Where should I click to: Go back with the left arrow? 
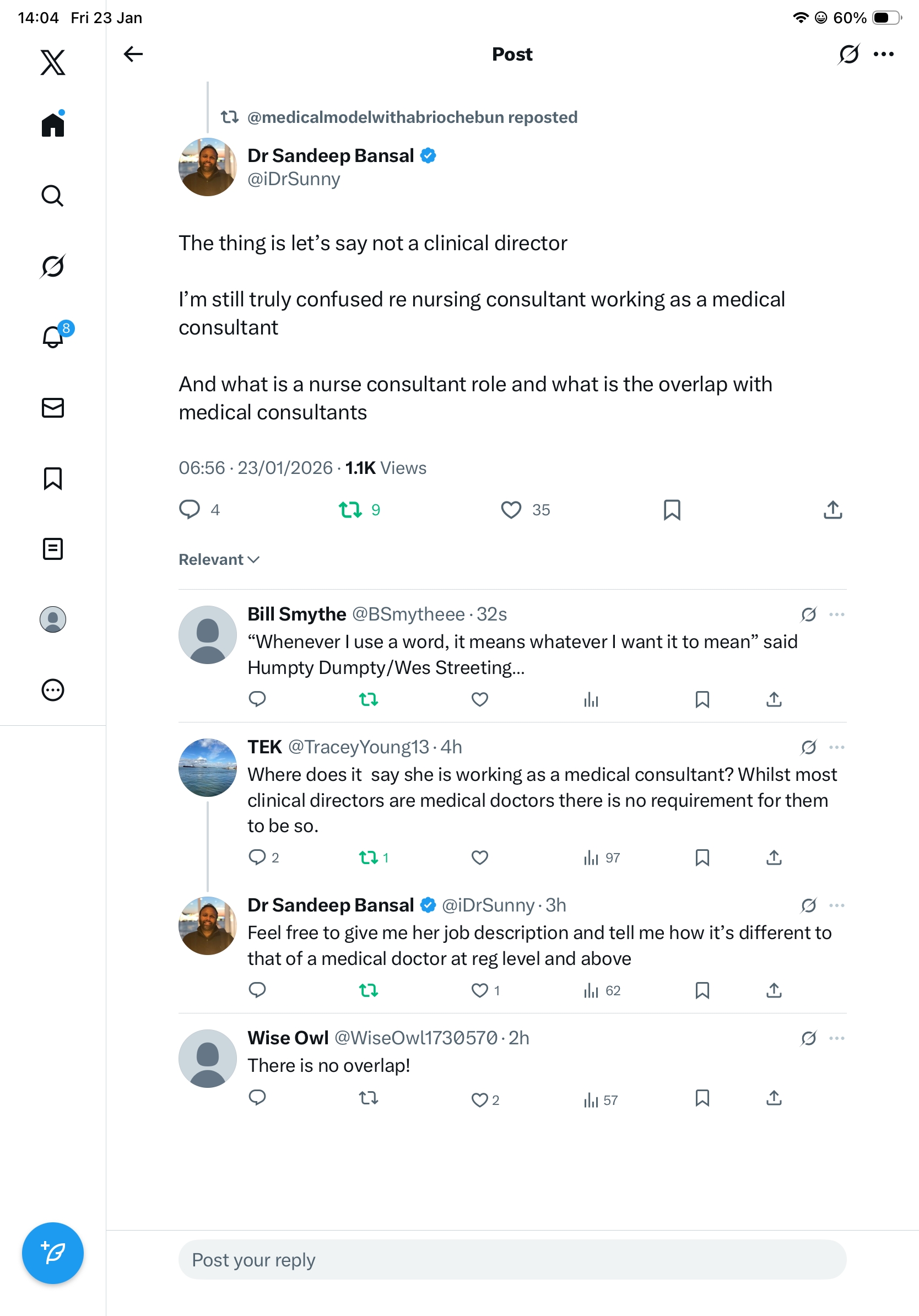(x=133, y=55)
